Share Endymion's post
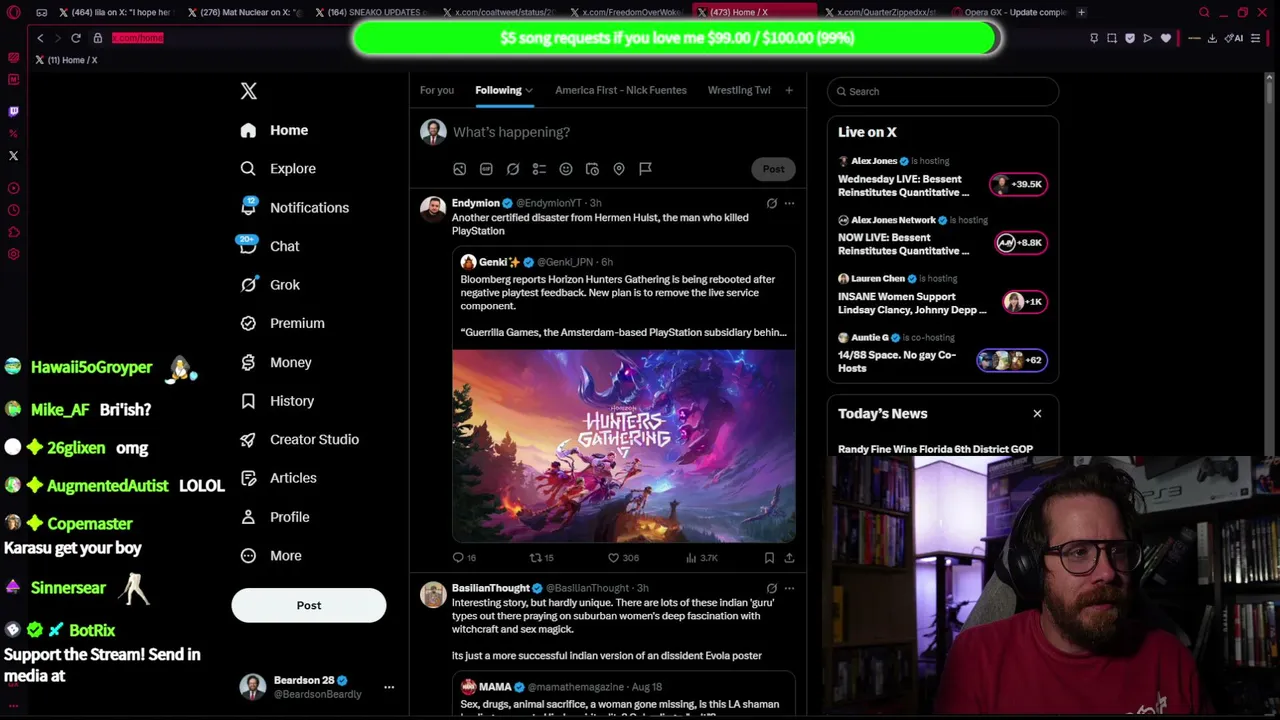 coord(789,558)
